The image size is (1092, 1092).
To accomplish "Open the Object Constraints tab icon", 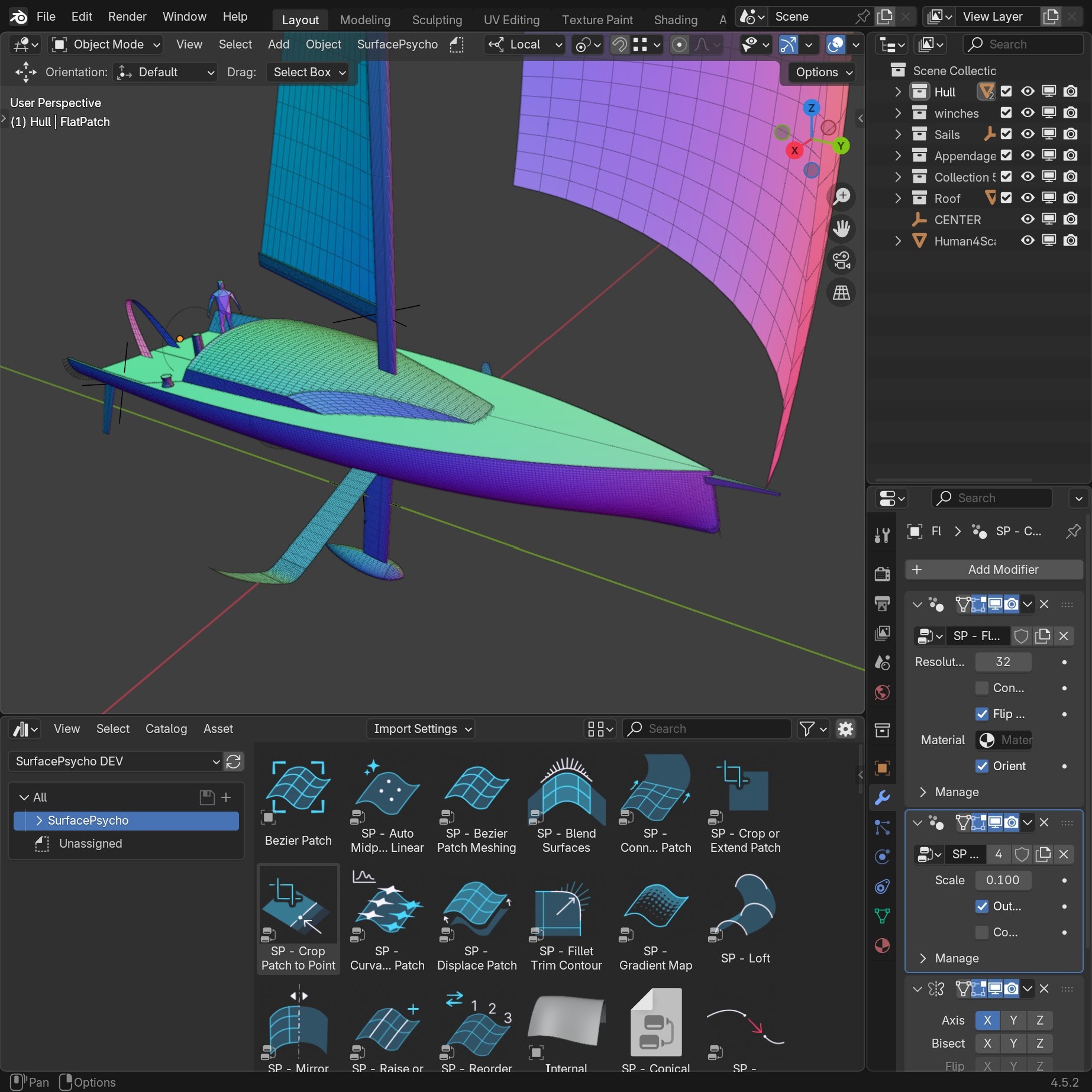I will [882, 886].
